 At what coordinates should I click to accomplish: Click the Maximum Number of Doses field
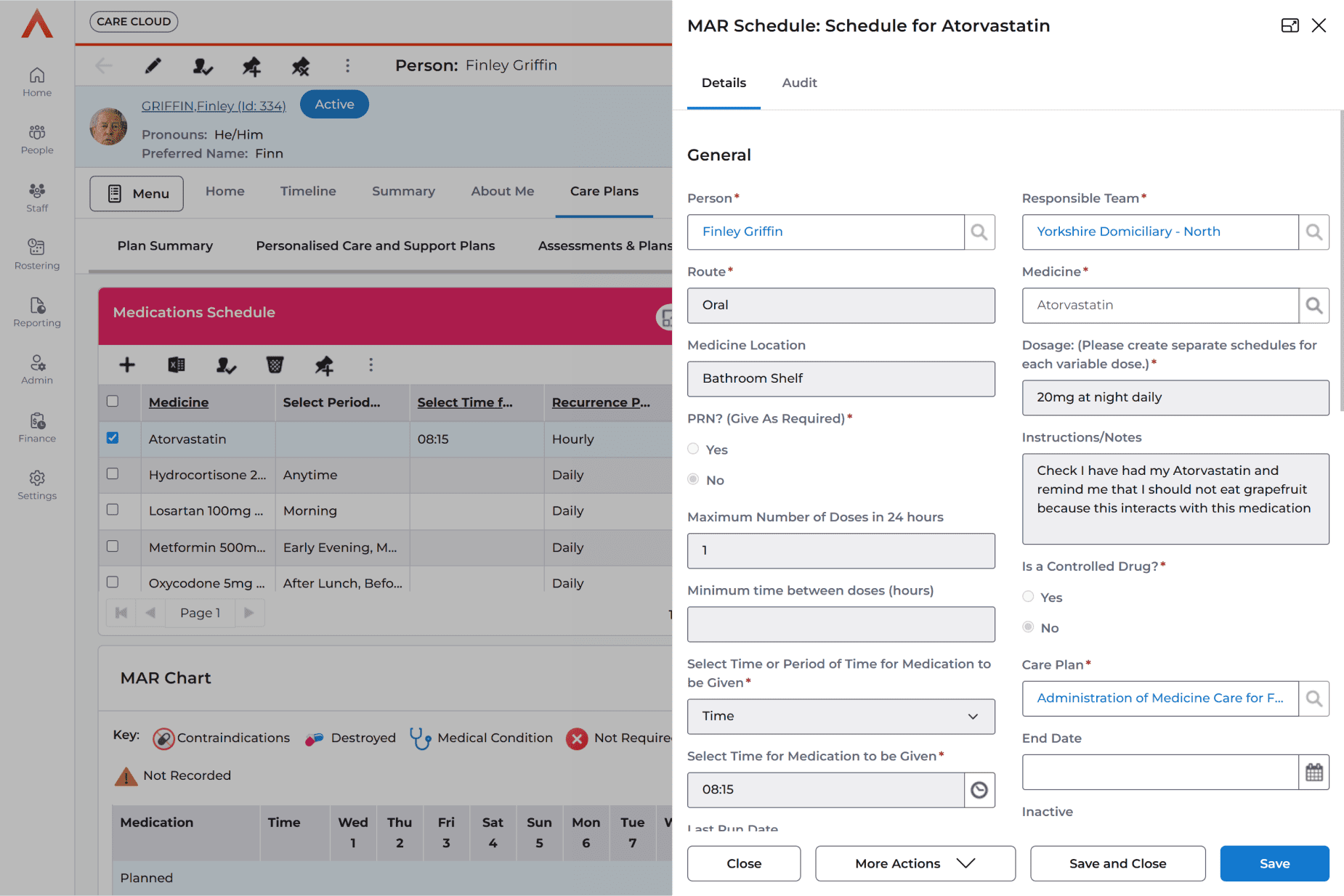point(841,551)
